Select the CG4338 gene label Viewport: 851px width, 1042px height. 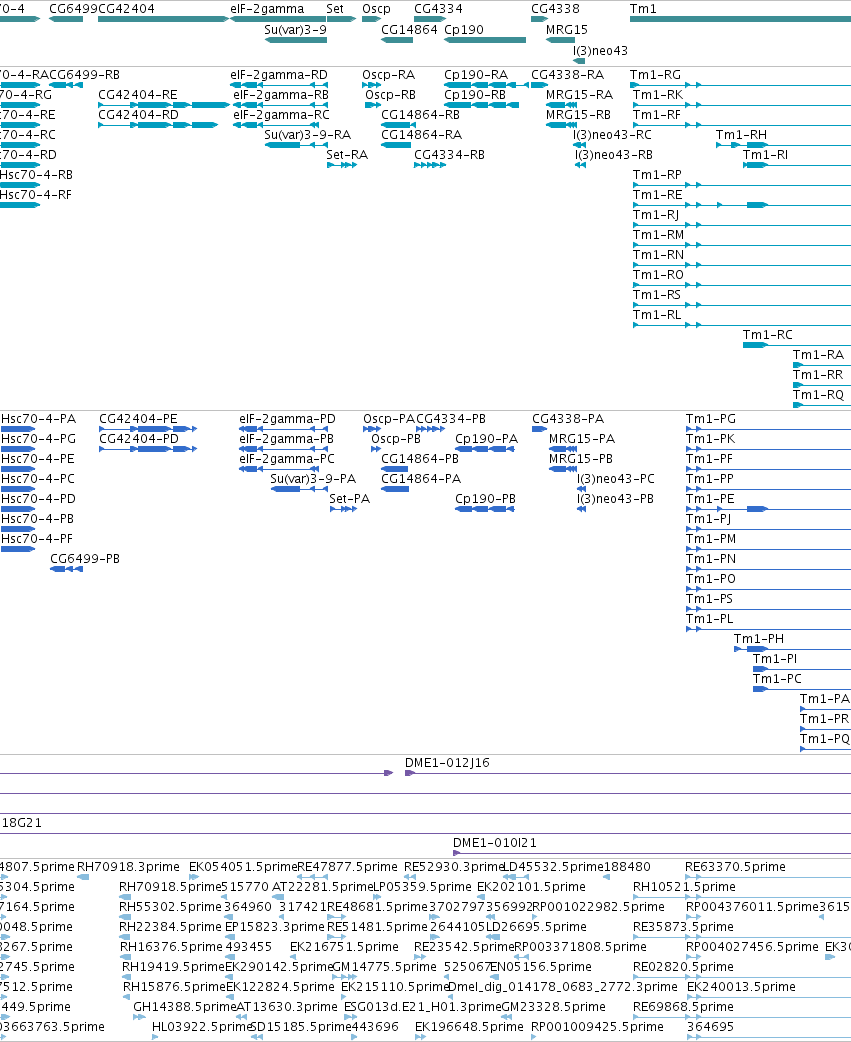[555, 9]
